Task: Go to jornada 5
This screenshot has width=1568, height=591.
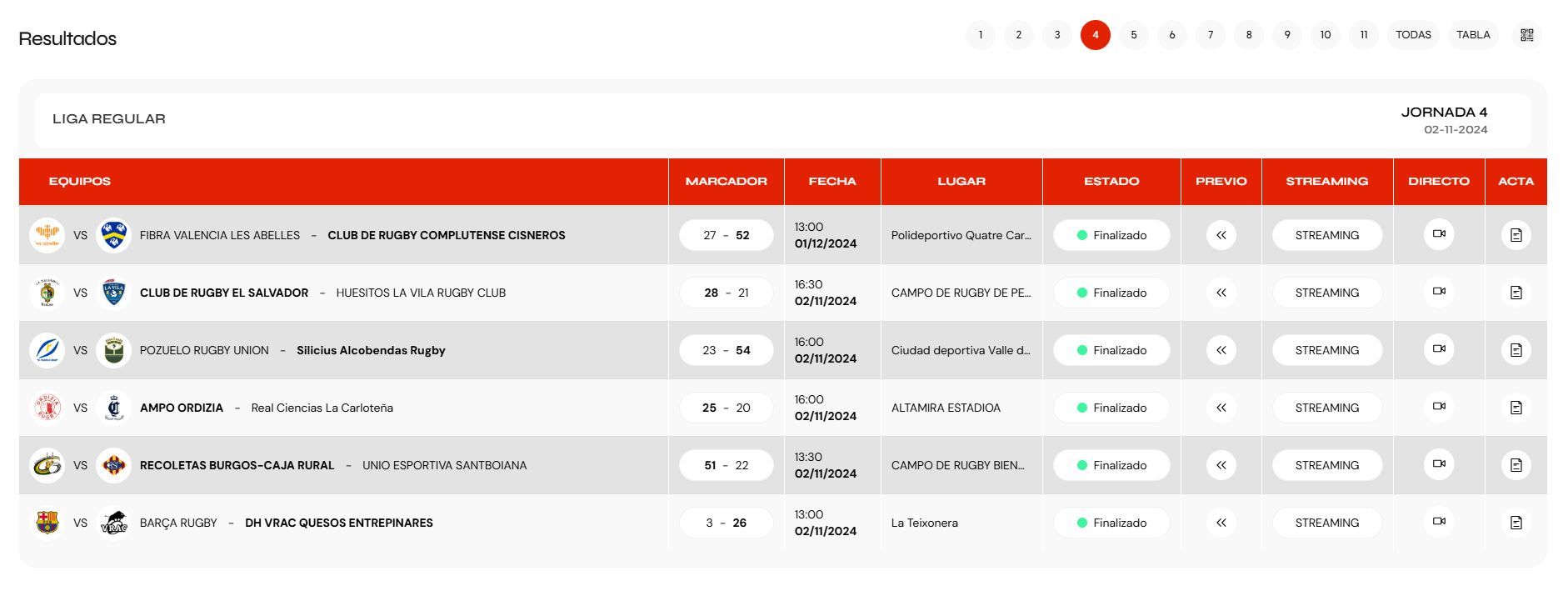Action: pyautogui.click(x=1134, y=35)
